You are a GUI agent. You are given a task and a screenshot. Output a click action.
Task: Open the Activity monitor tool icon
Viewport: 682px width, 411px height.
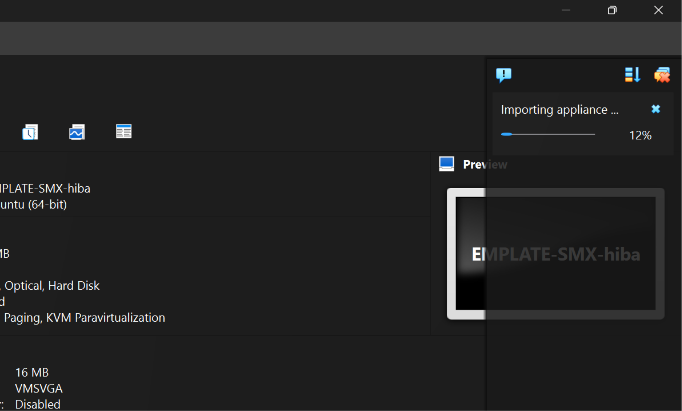pos(77,132)
